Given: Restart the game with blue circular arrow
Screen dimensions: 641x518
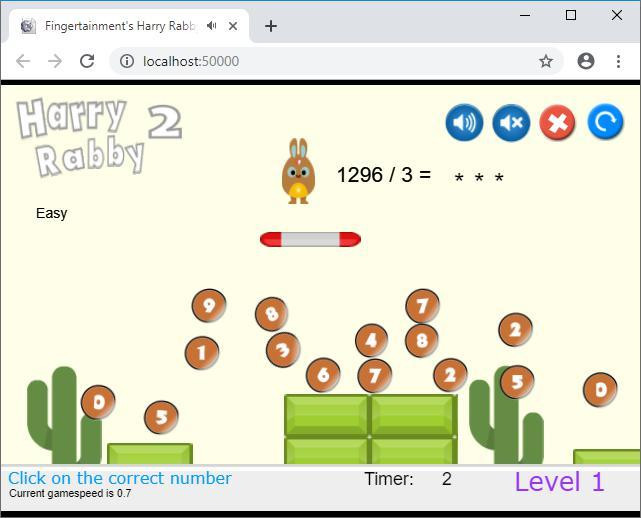Looking at the screenshot, I should point(605,122).
